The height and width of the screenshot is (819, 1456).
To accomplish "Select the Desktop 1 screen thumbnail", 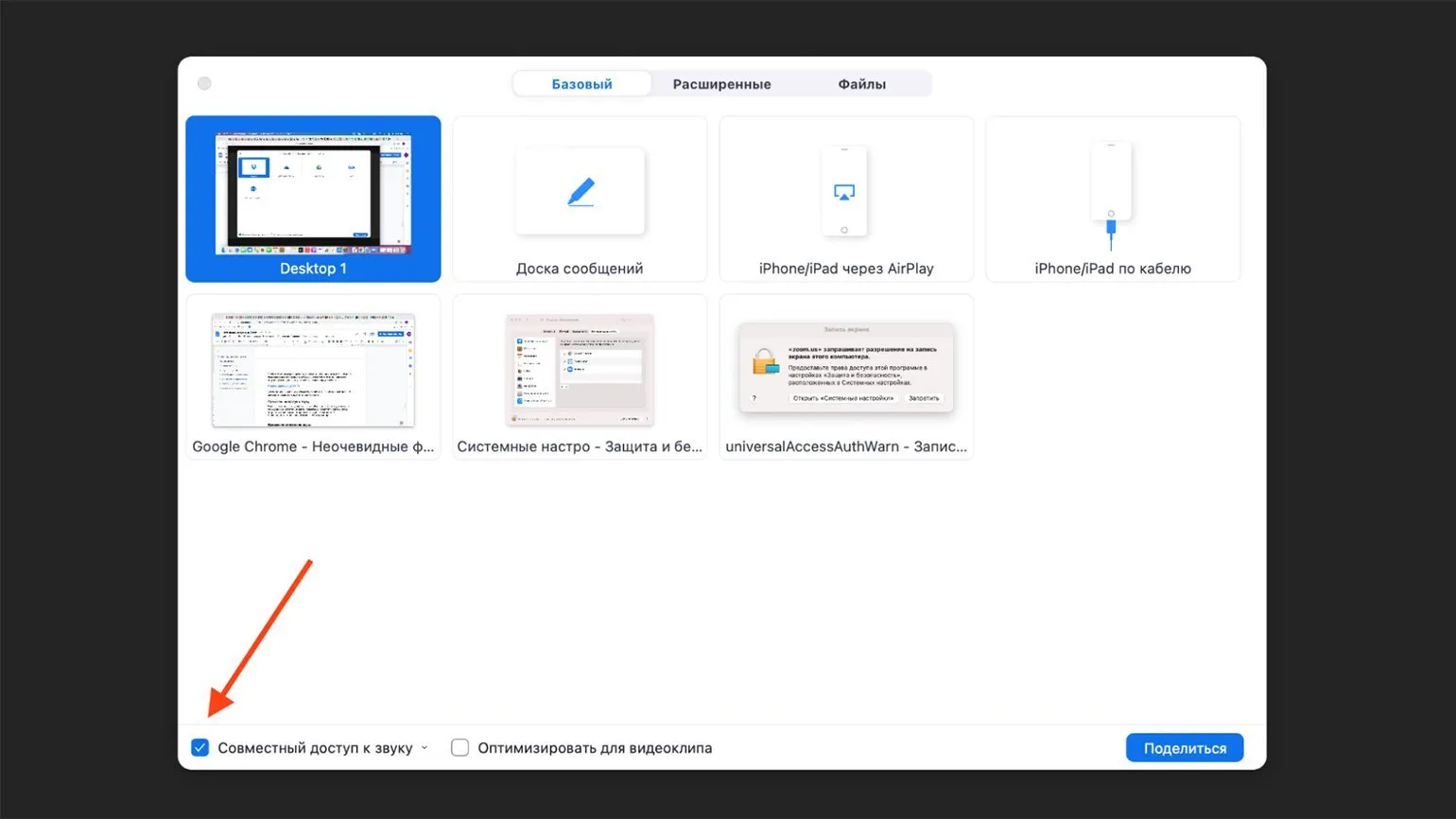I will point(313,194).
